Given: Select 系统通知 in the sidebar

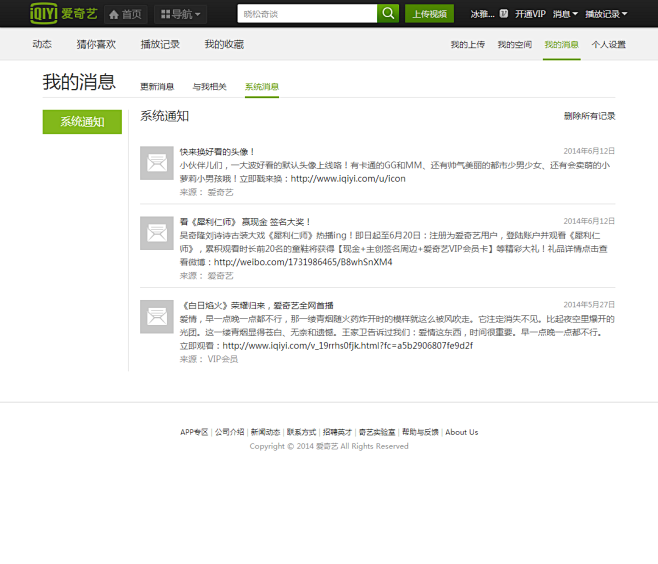Looking at the screenshot, I should coord(82,122).
